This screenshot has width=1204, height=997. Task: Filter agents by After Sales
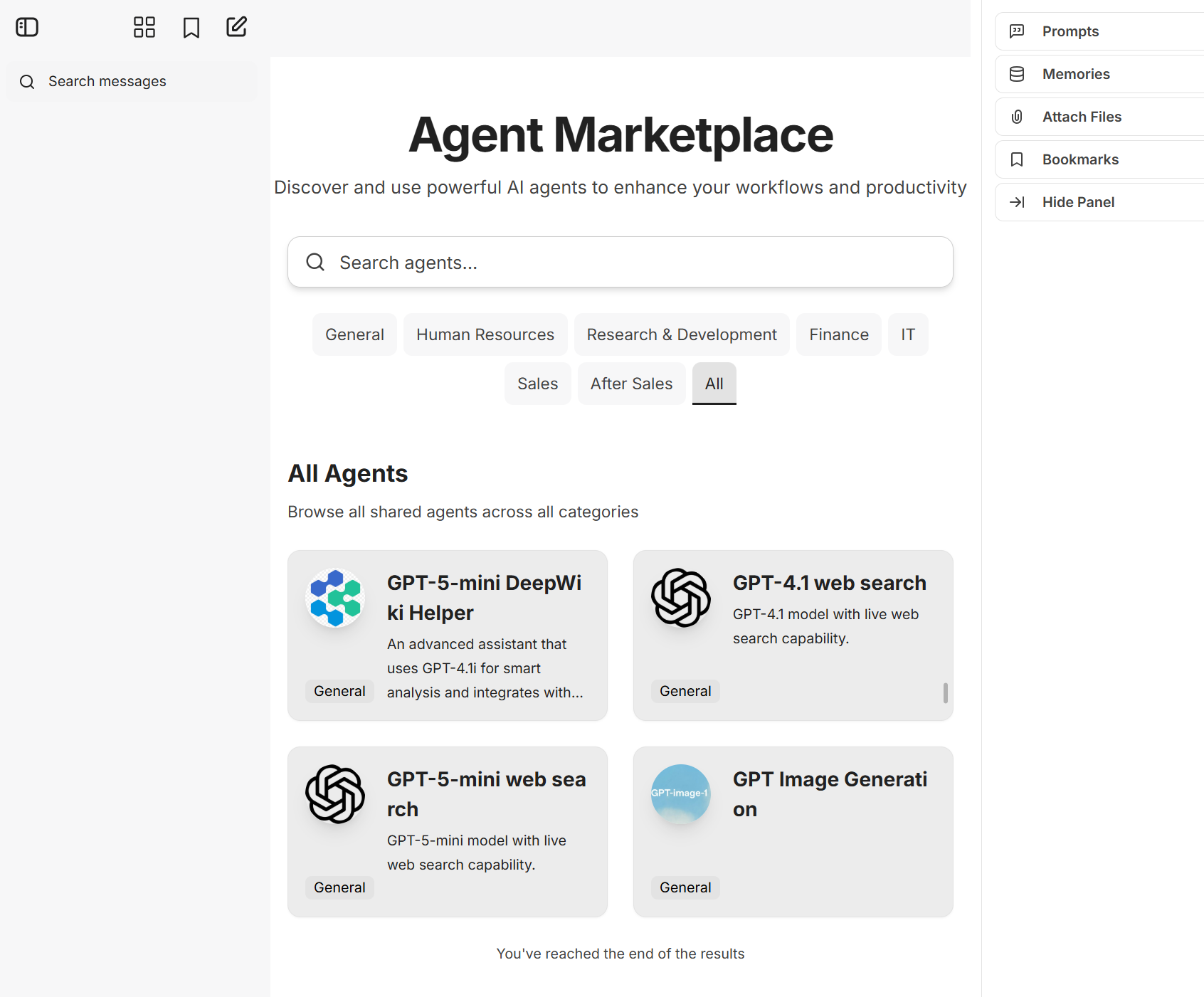click(x=631, y=384)
